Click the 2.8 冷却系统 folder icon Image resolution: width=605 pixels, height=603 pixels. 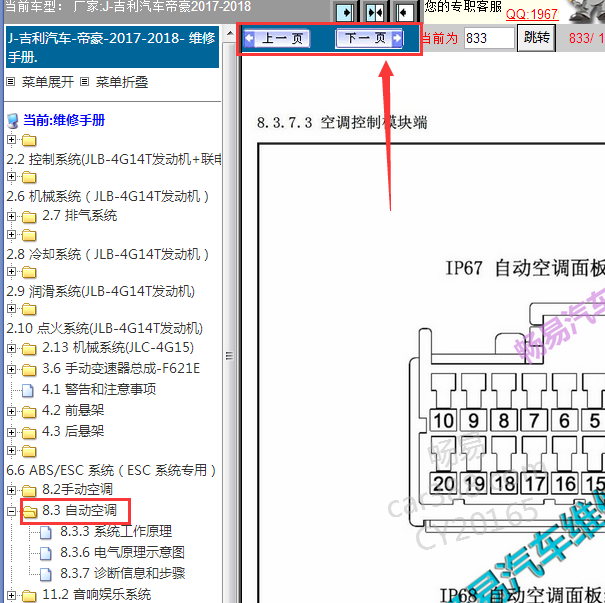(29, 235)
